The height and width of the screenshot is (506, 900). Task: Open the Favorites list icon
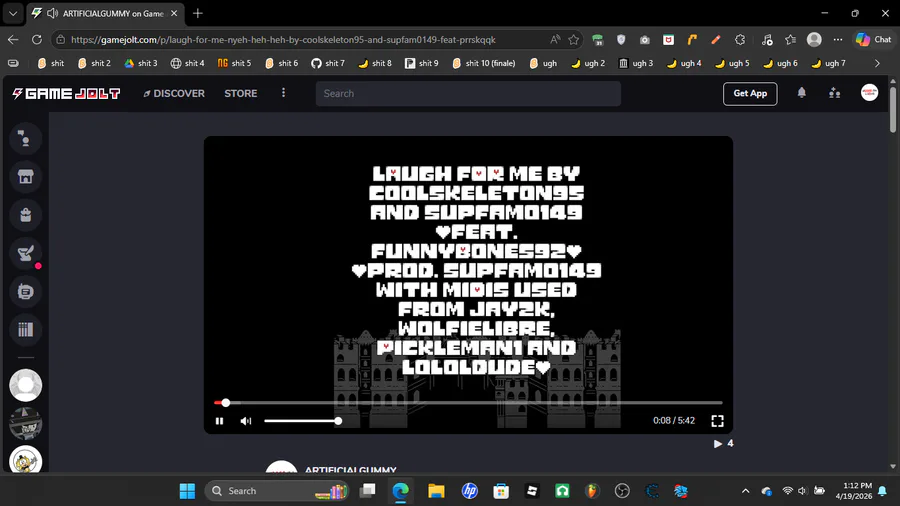click(790, 40)
